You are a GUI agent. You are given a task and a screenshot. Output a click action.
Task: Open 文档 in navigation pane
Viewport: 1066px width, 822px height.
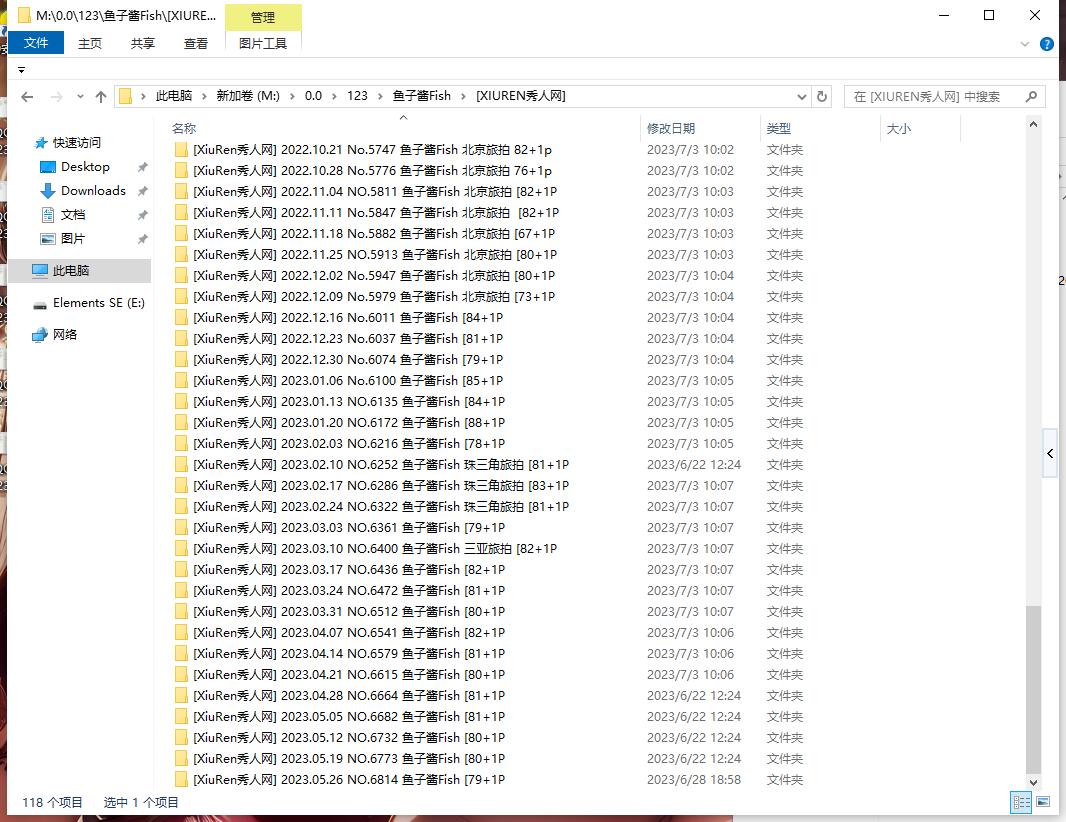[x=73, y=215]
